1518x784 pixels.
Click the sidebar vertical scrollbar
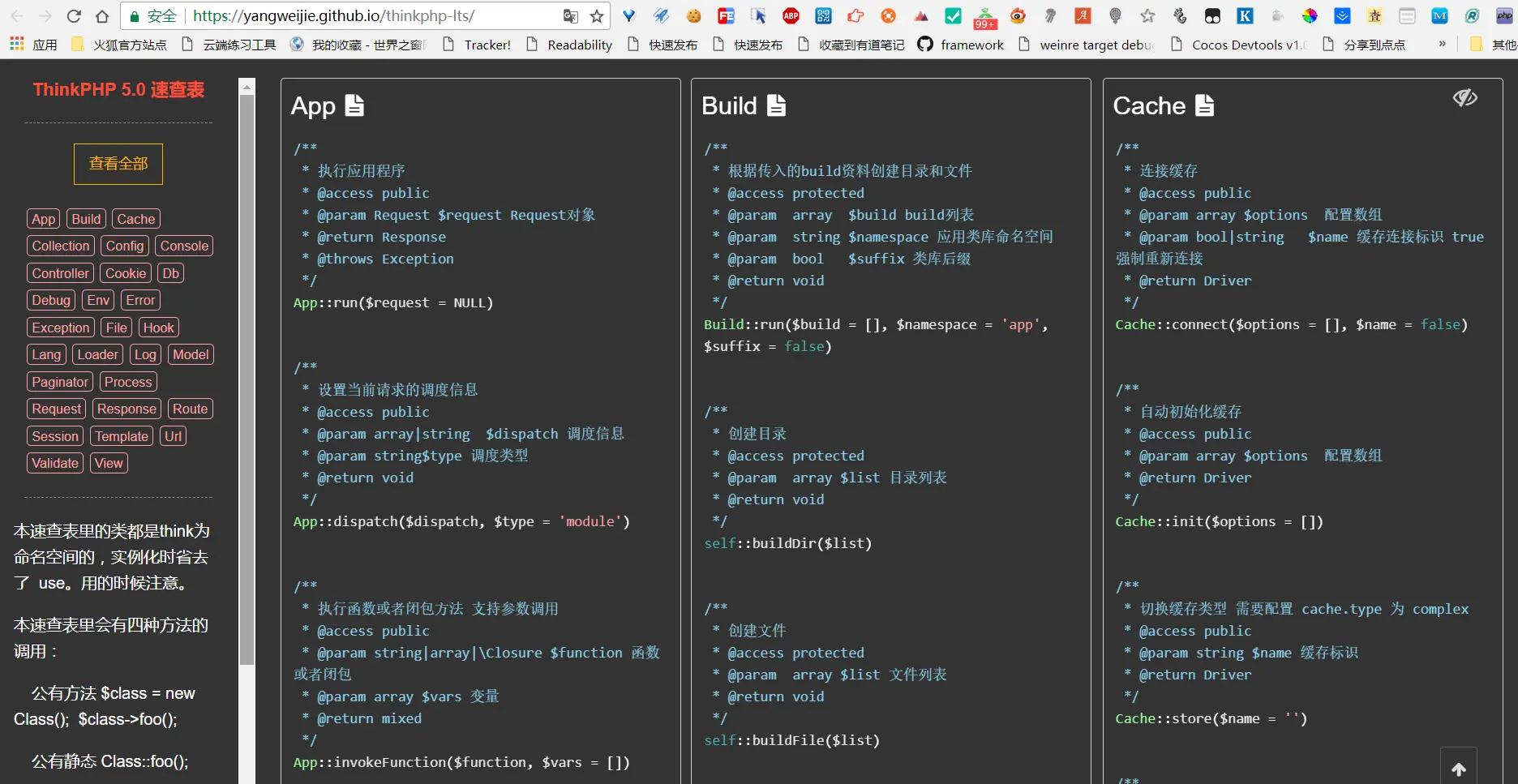click(247, 379)
